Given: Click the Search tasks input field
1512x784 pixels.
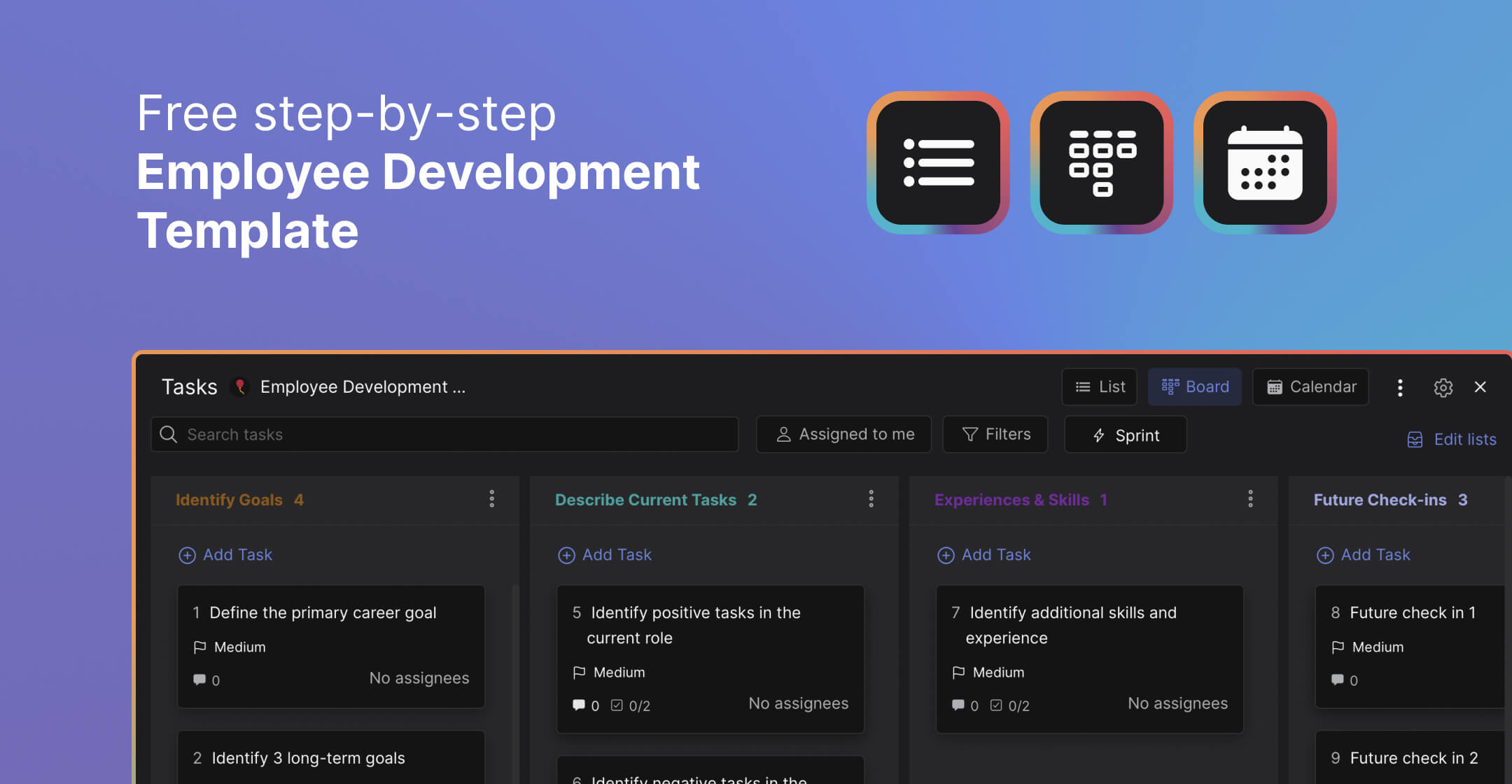Looking at the screenshot, I should tap(444, 435).
